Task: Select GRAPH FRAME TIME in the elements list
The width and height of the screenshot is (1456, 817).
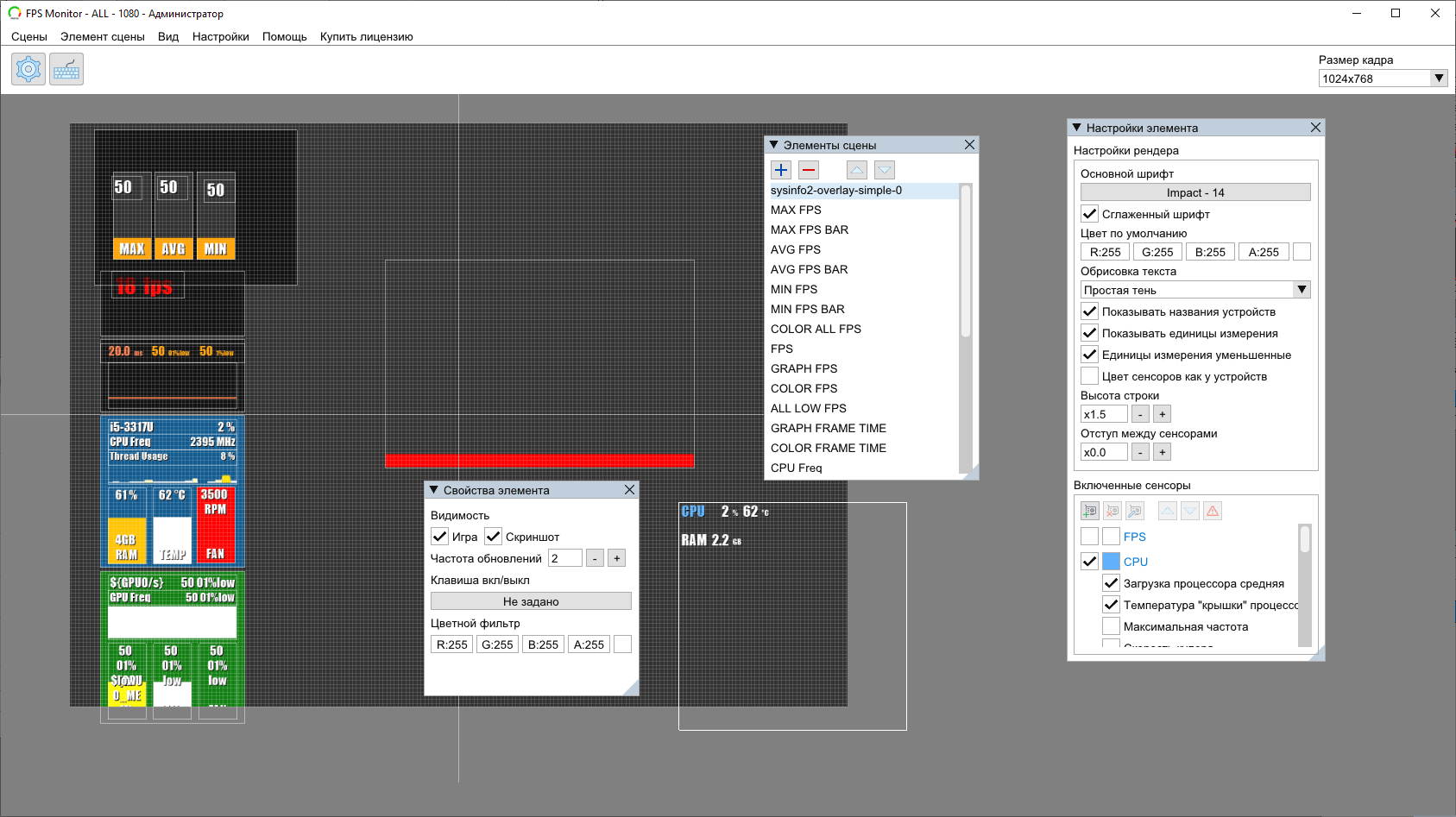Action: click(829, 428)
